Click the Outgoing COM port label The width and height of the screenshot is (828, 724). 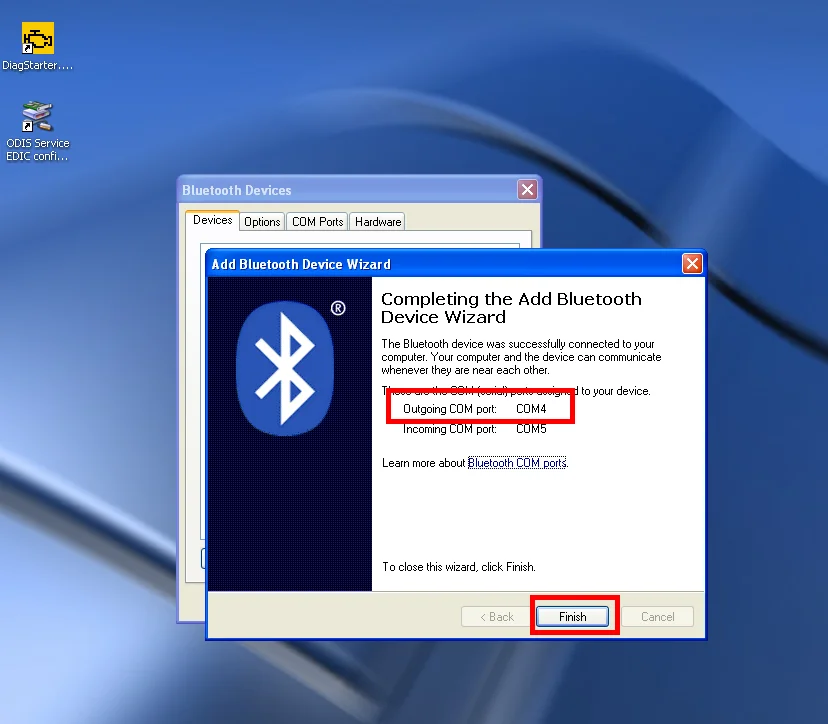(450, 409)
